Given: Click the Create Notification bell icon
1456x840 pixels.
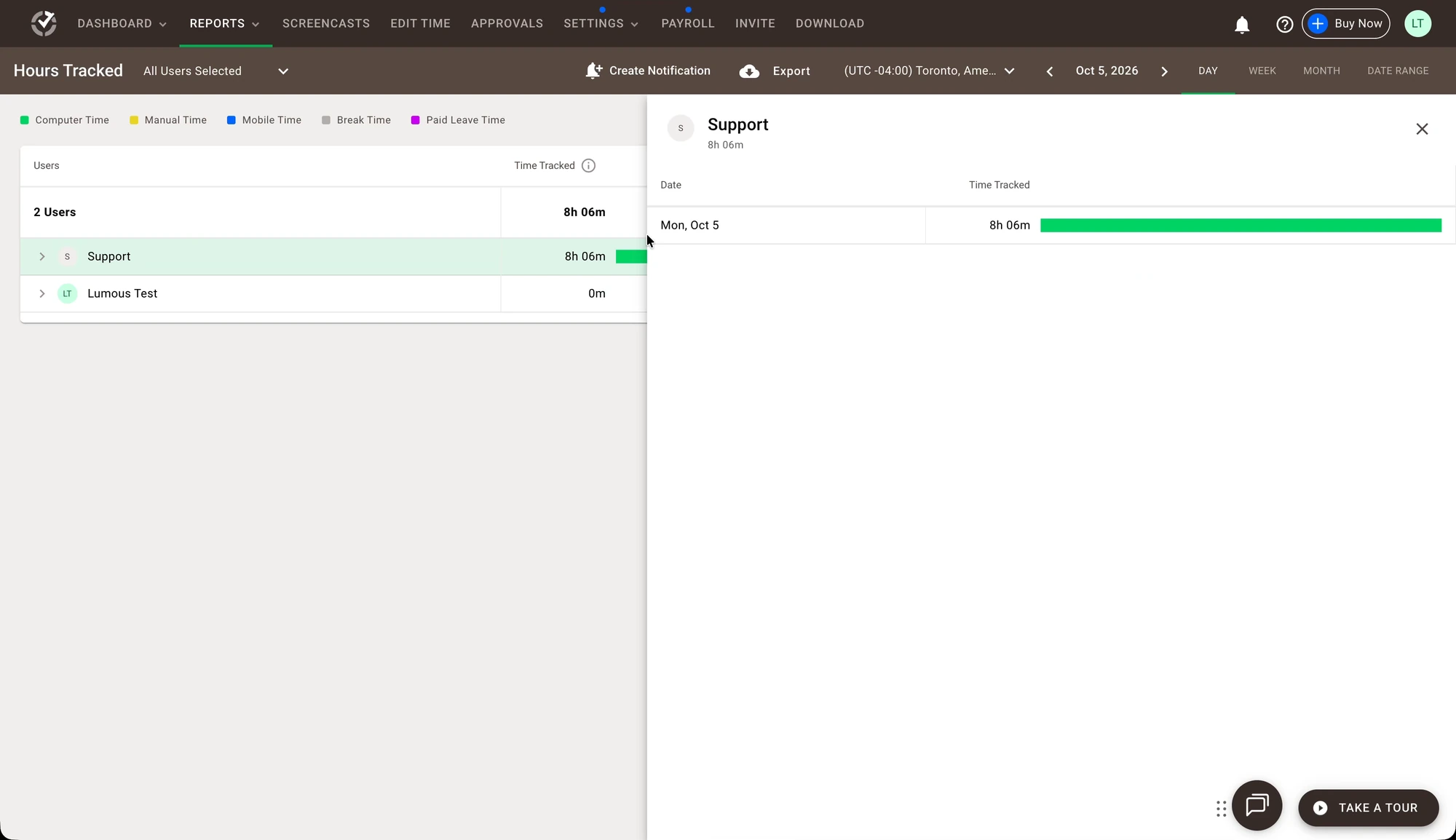Looking at the screenshot, I should 593,71.
